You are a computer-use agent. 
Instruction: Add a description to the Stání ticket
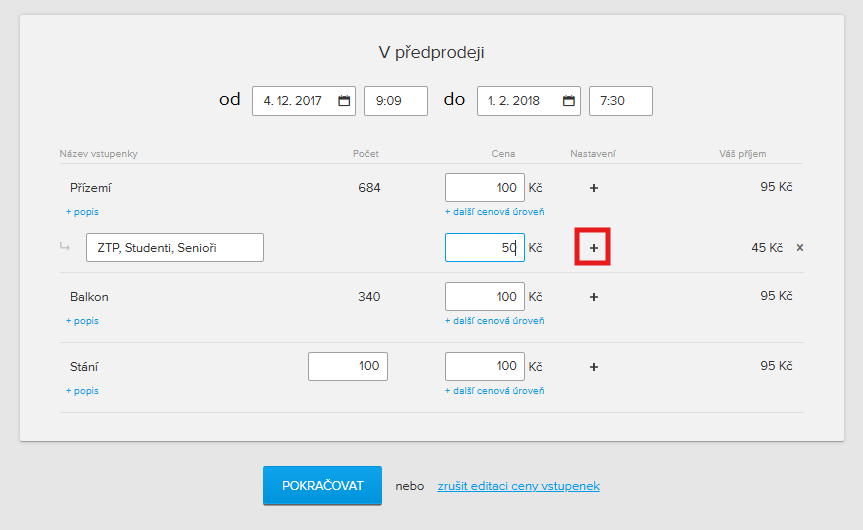click(x=82, y=391)
